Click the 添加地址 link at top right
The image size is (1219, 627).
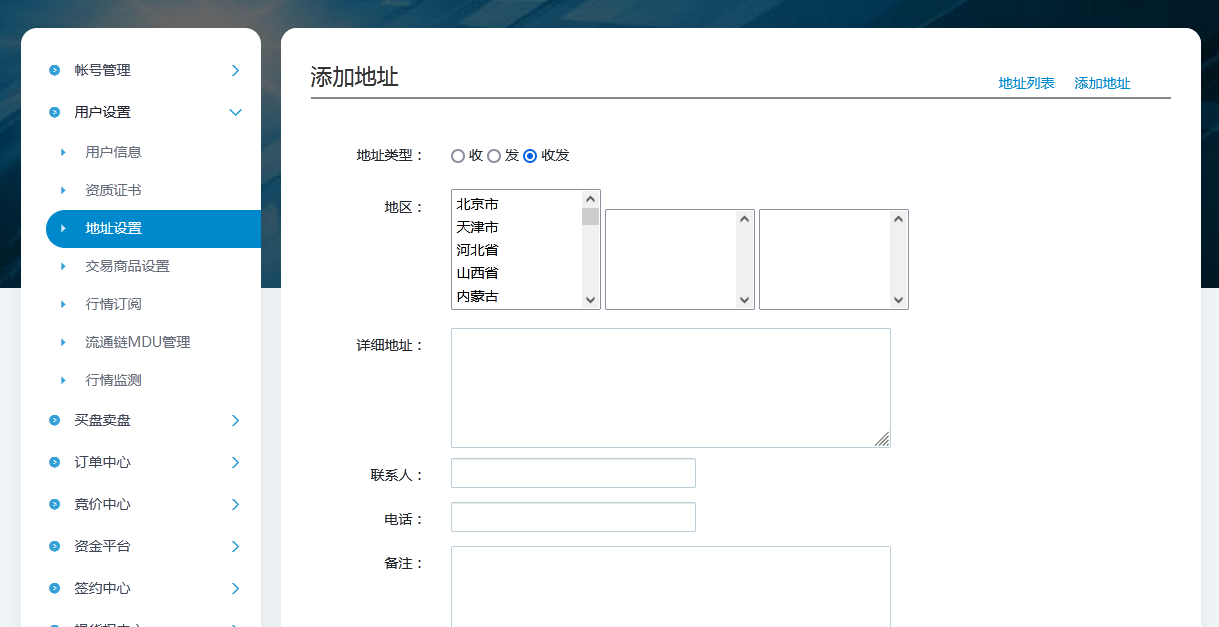tap(1102, 83)
